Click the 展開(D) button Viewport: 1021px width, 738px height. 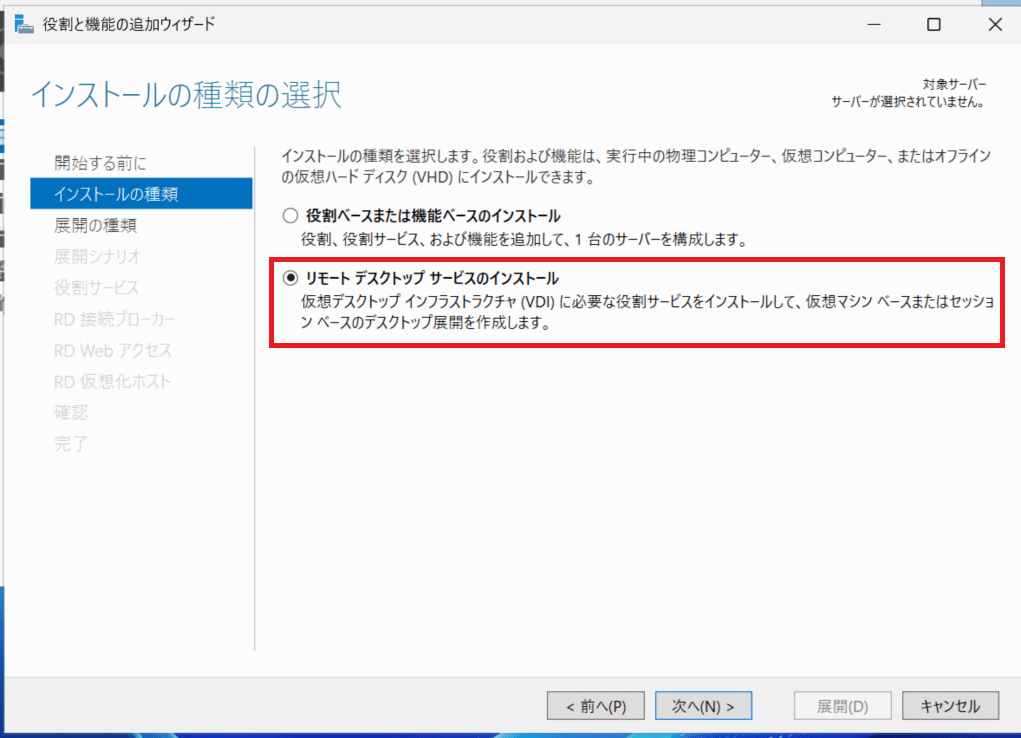[842, 706]
